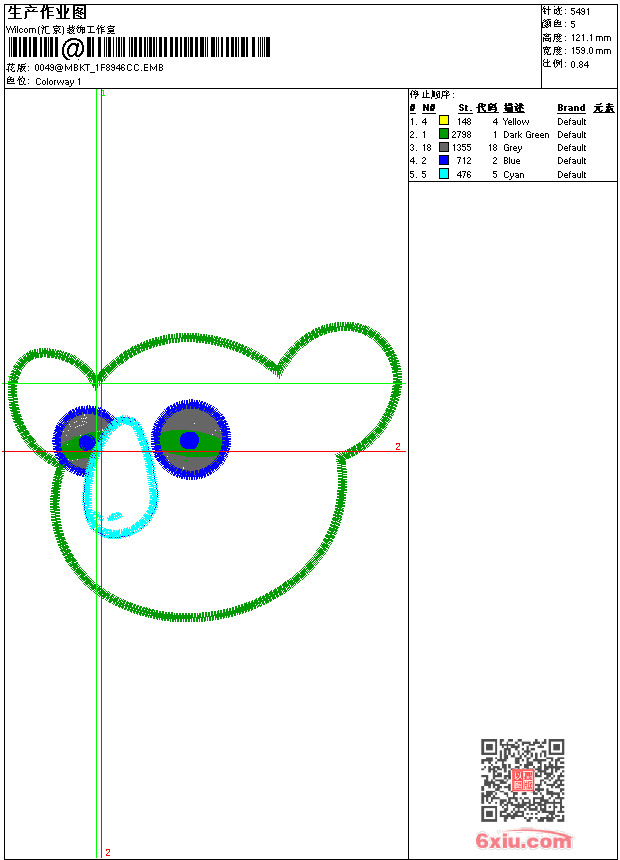The image size is (620, 860).
Task: Click the stitch count 476
Action: pos(464,174)
